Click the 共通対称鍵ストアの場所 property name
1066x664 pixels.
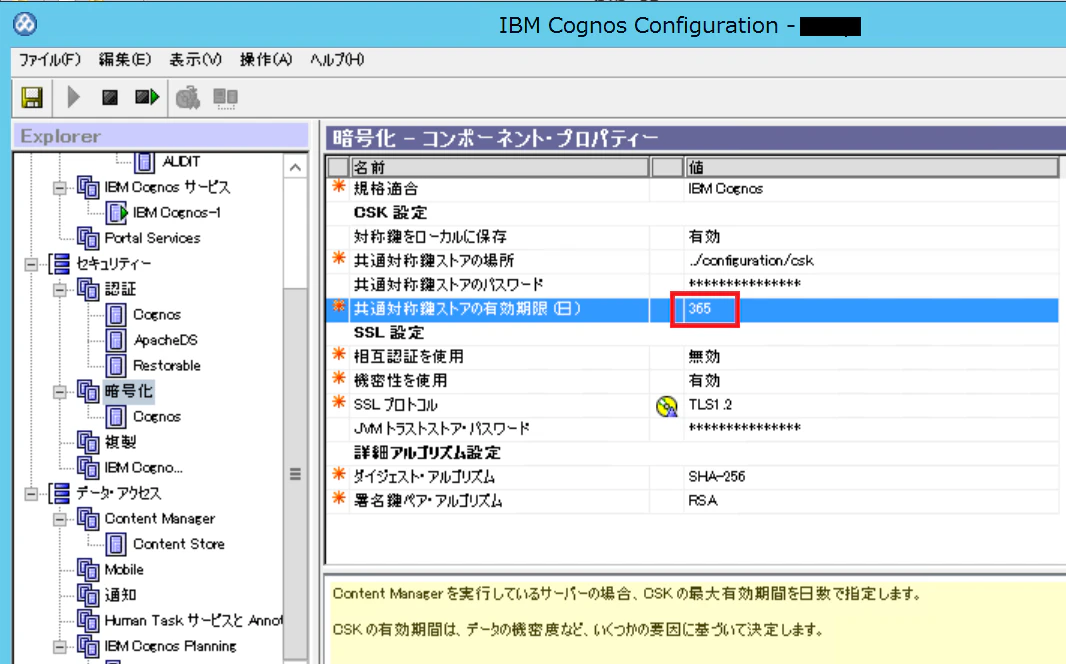(x=434, y=261)
